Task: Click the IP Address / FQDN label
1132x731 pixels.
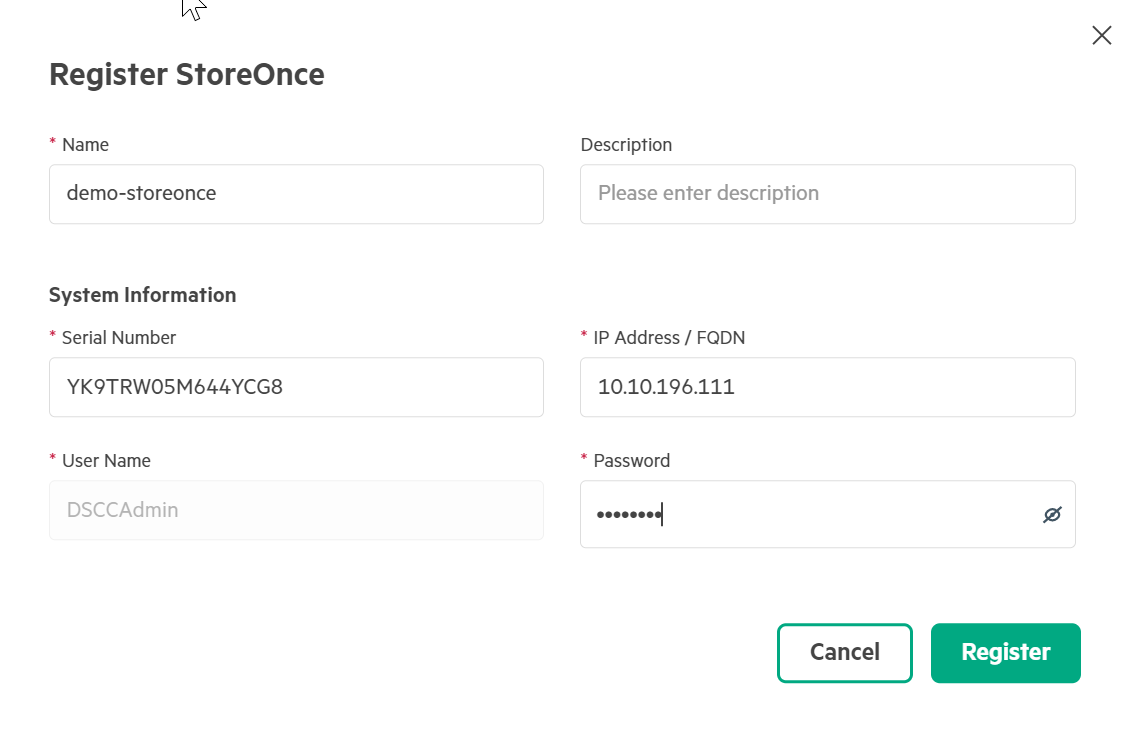Action: (669, 338)
